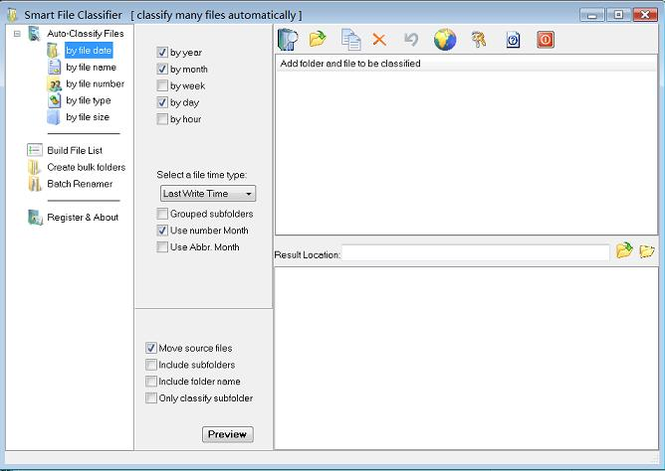Image resolution: width=665 pixels, height=471 pixels.
Task: Open Create bulk folders
Action: [x=86, y=167]
